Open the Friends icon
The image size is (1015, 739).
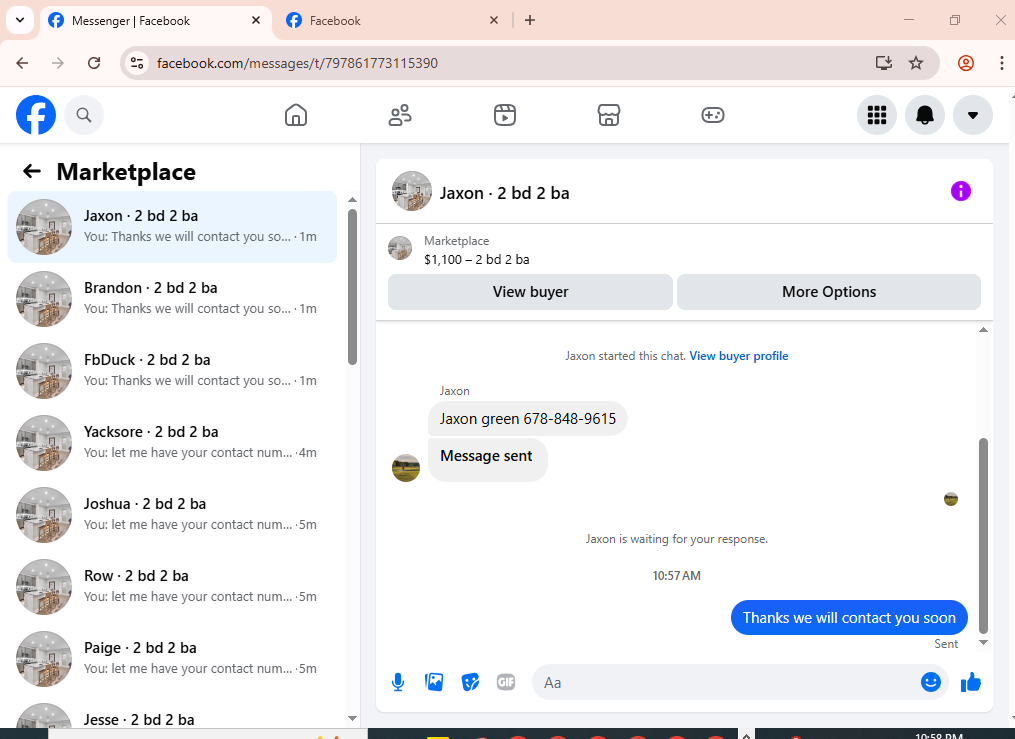pyautogui.click(x=400, y=115)
